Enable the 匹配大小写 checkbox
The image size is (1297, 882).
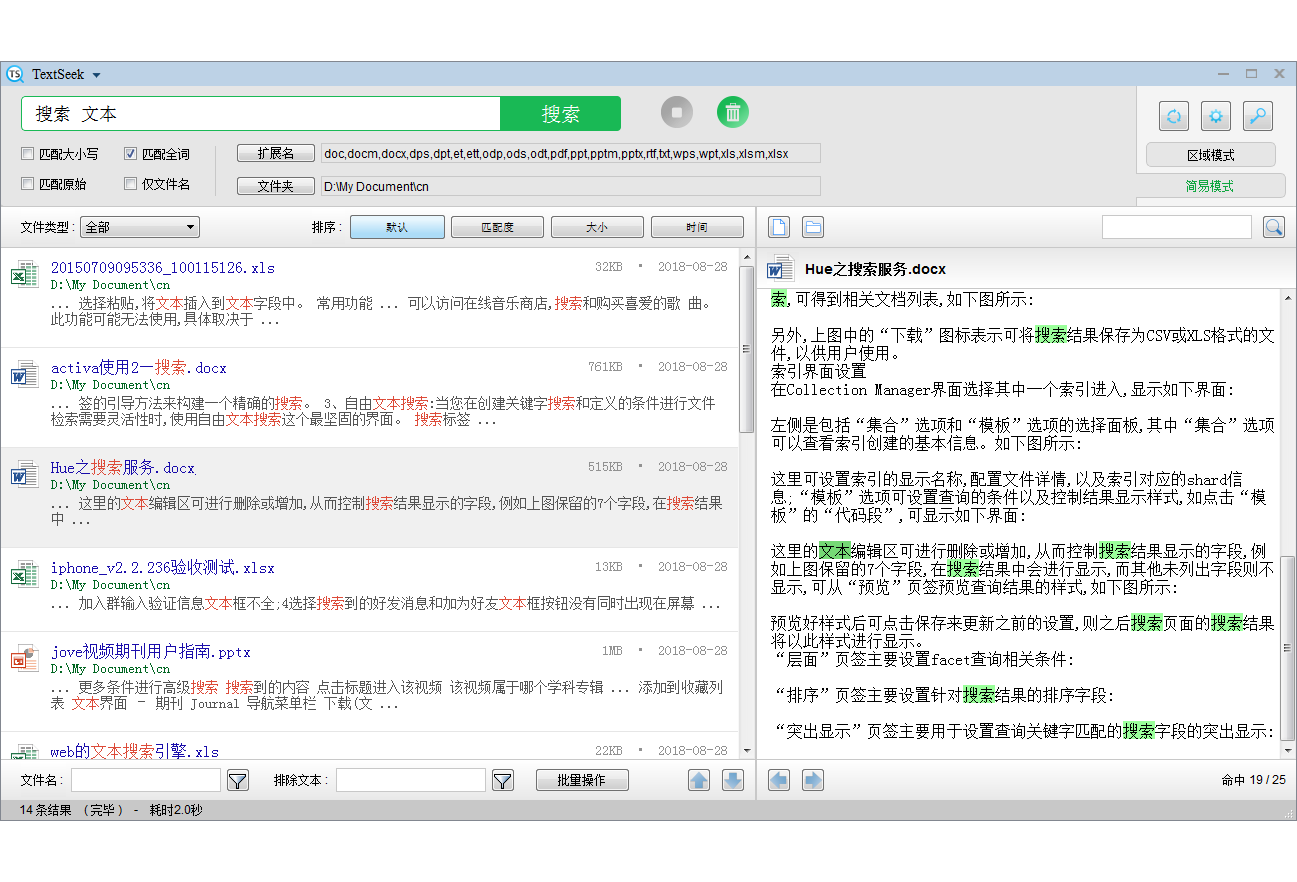(x=28, y=154)
